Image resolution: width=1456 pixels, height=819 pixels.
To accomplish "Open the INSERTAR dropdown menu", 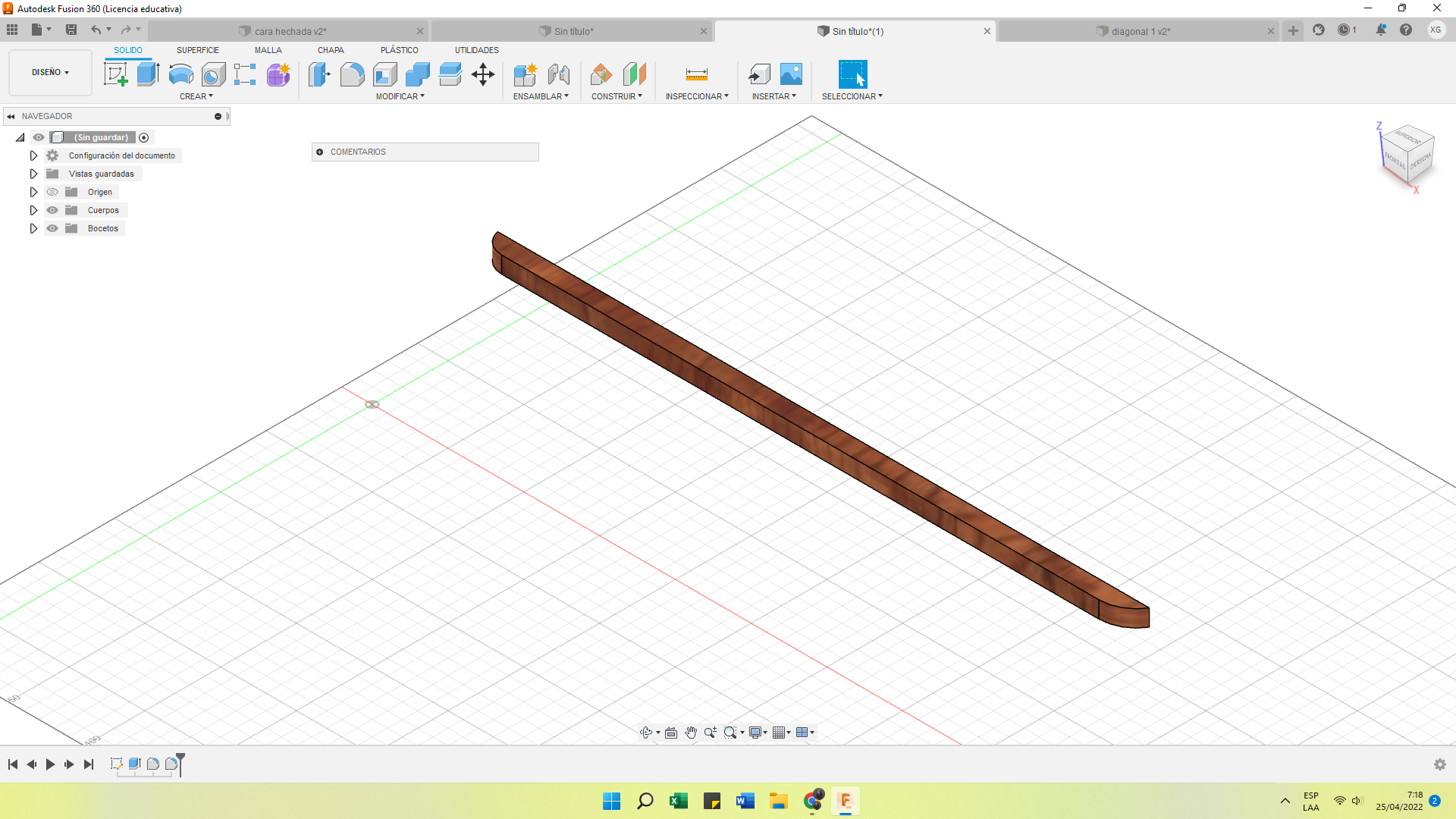I will (774, 96).
